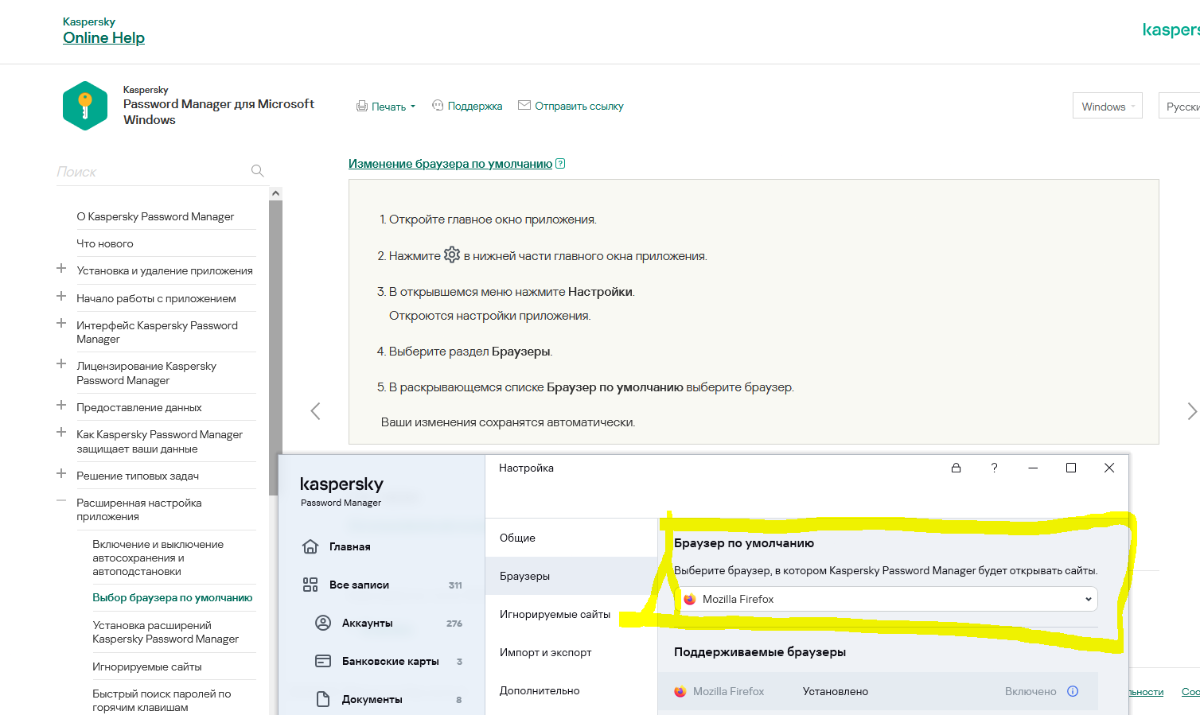Expand Установка и удаление приложения section
Screen dimensions: 1200x715
point(61,269)
